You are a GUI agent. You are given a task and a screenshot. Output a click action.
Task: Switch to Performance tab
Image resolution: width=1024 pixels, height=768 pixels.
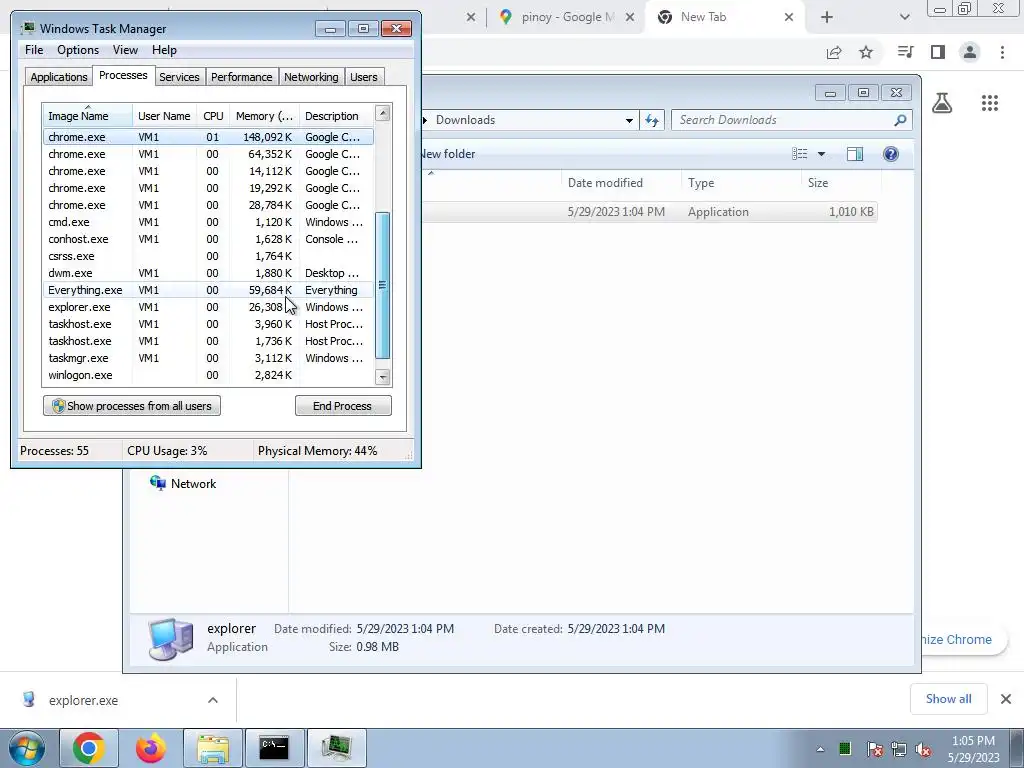point(241,77)
